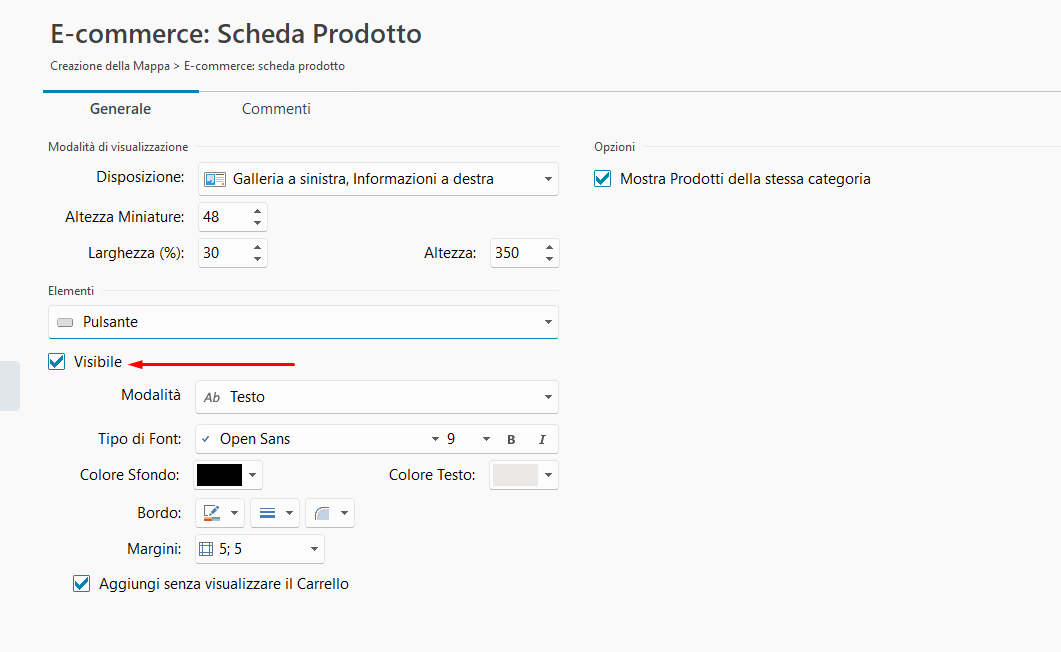Uncheck the Visibile checkbox

pos(57,362)
